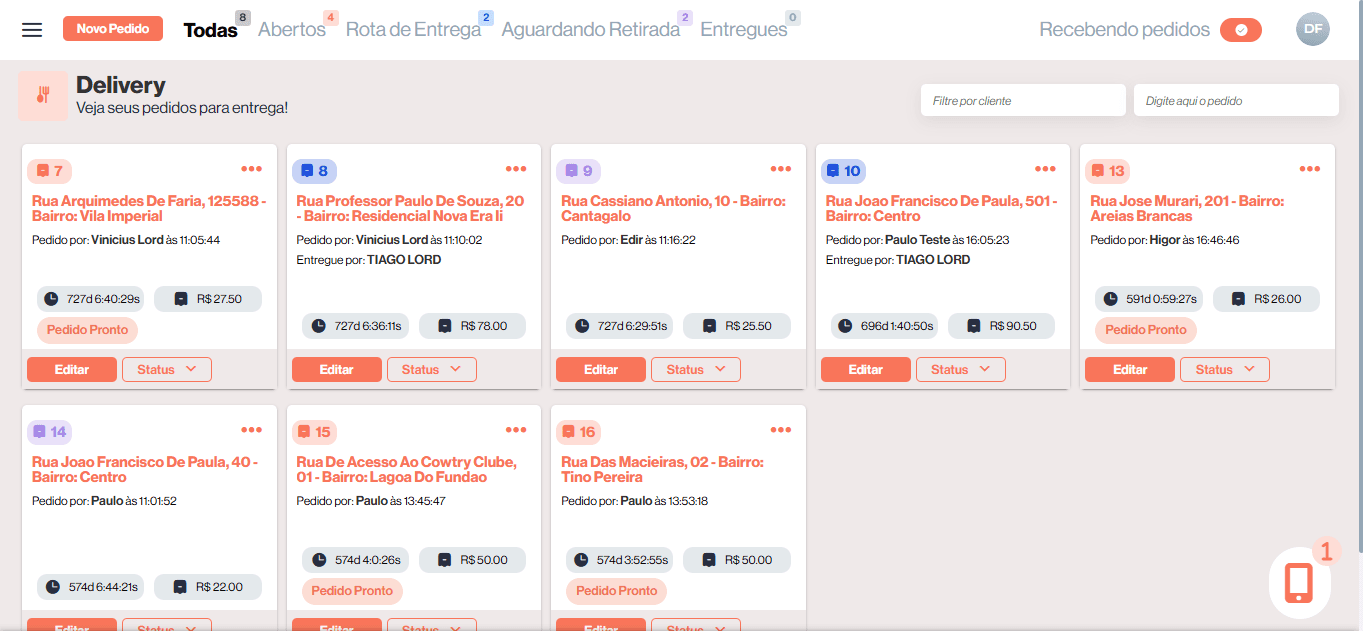Switch to the Entregues tab
The width and height of the screenshot is (1363, 631).
tap(744, 30)
